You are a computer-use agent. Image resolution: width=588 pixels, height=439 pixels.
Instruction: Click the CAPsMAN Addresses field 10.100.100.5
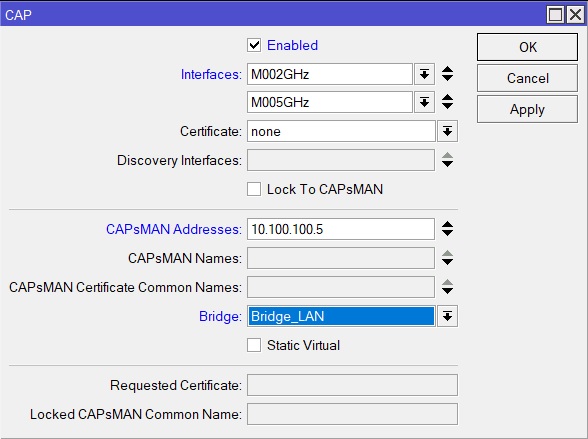(341, 229)
